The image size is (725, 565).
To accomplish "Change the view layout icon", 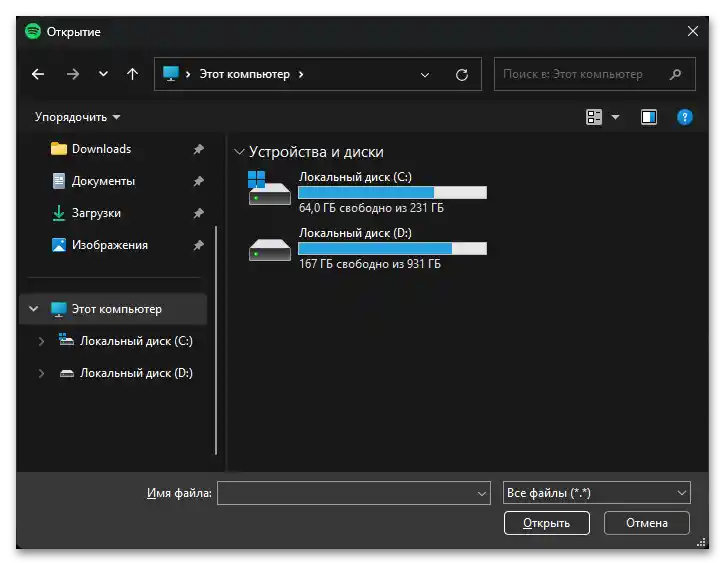I will click(x=594, y=117).
